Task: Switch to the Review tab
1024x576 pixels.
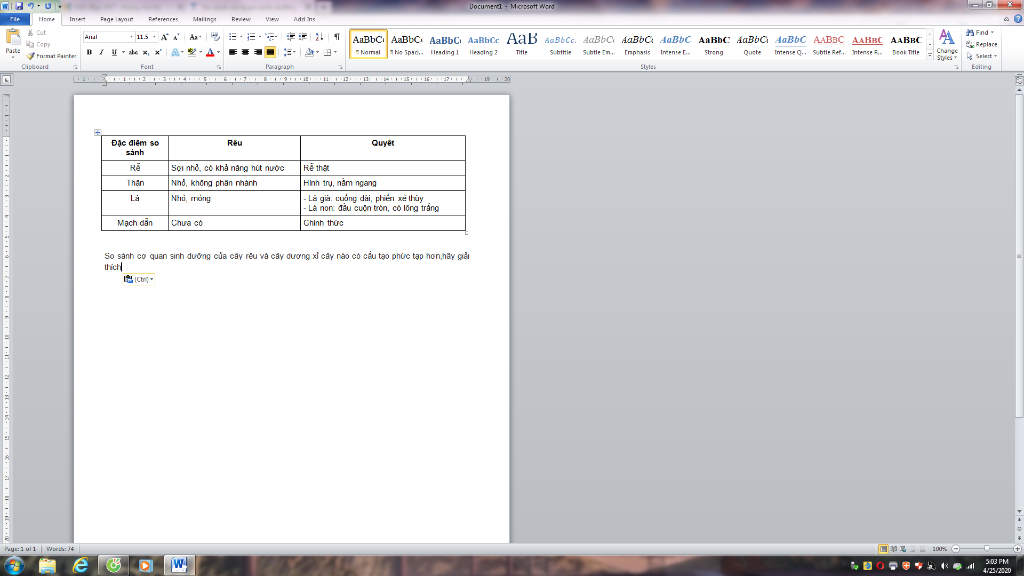Action: 241,19
